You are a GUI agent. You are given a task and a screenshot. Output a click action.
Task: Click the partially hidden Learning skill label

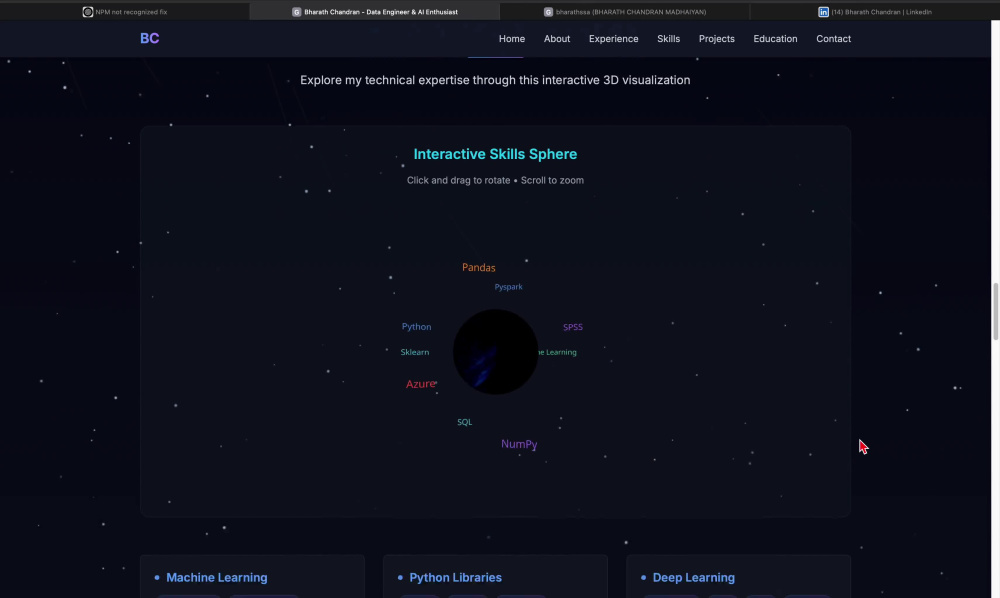pos(557,352)
